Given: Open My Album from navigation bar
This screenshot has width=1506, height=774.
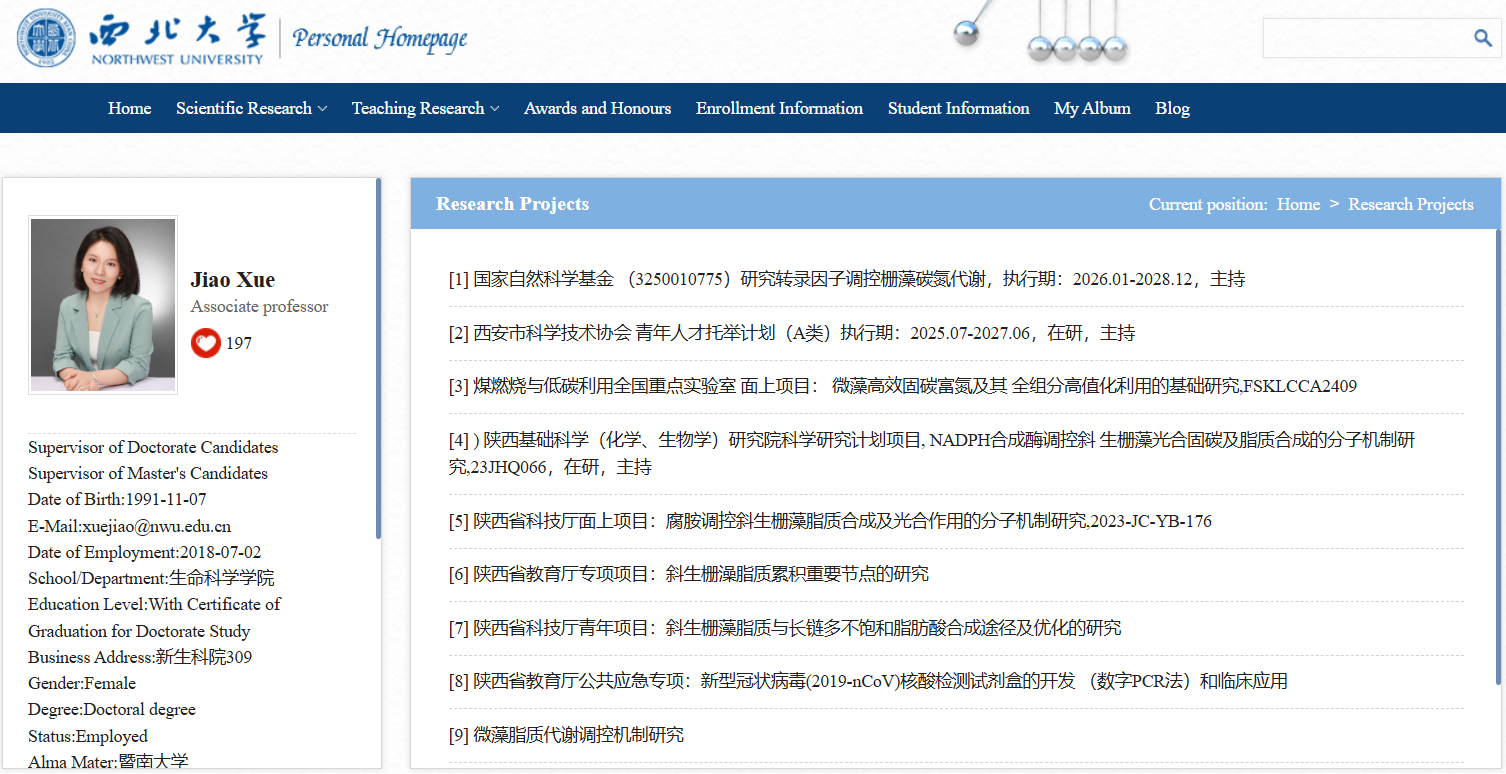Looking at the screenshot, I should click(x=1092, y=108).
